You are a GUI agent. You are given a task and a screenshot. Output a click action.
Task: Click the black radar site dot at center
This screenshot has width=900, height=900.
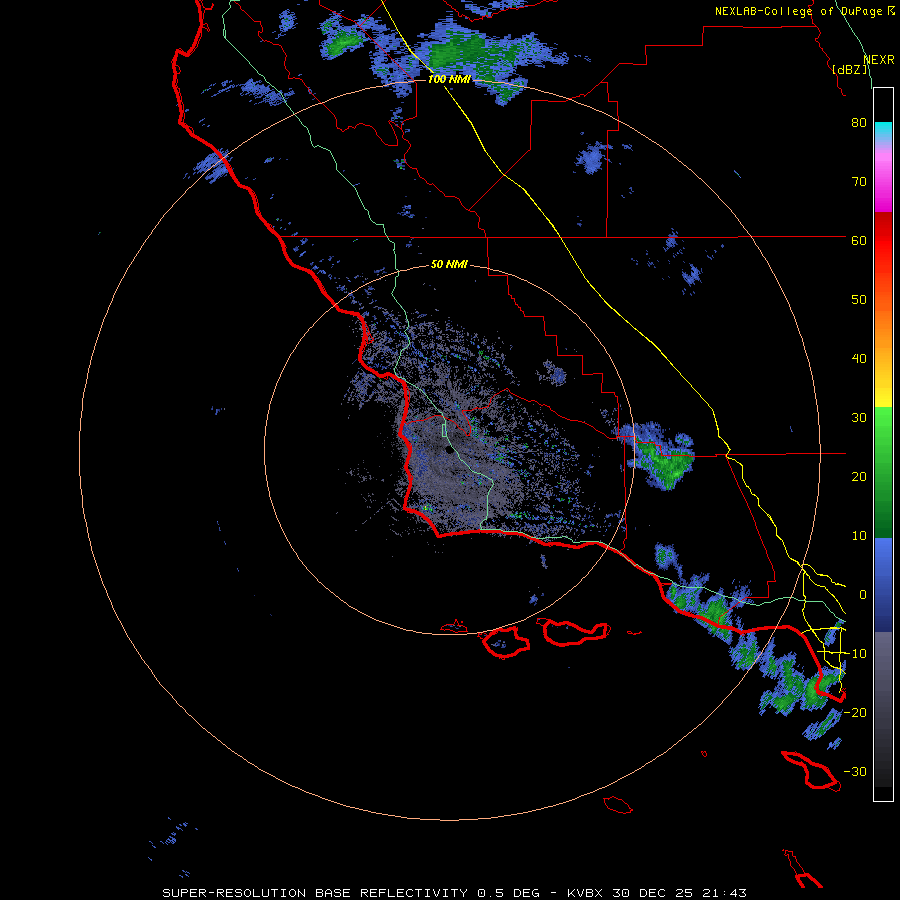point(449,450)
